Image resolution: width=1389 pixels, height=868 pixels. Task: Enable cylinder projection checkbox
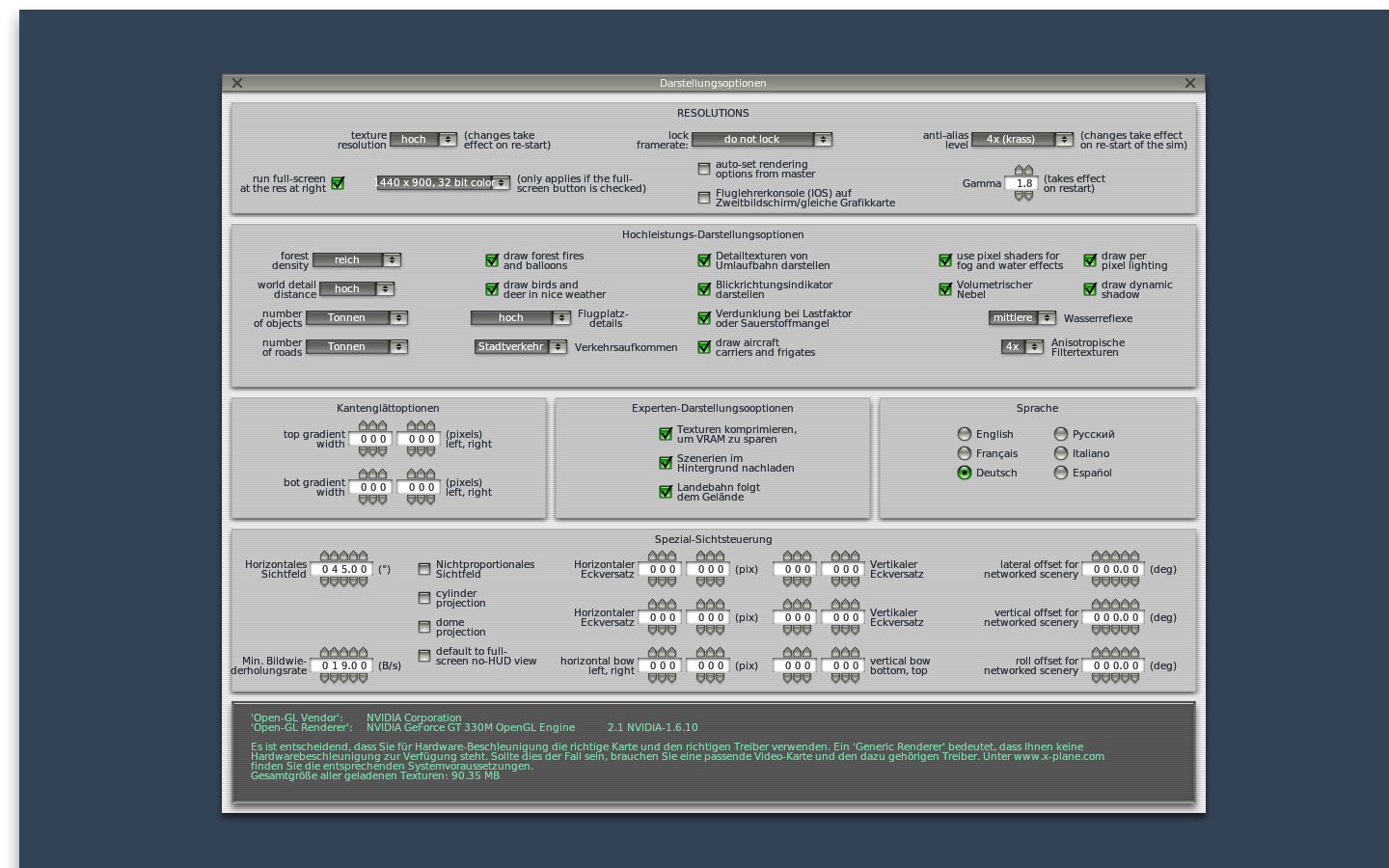coord(424,598)
